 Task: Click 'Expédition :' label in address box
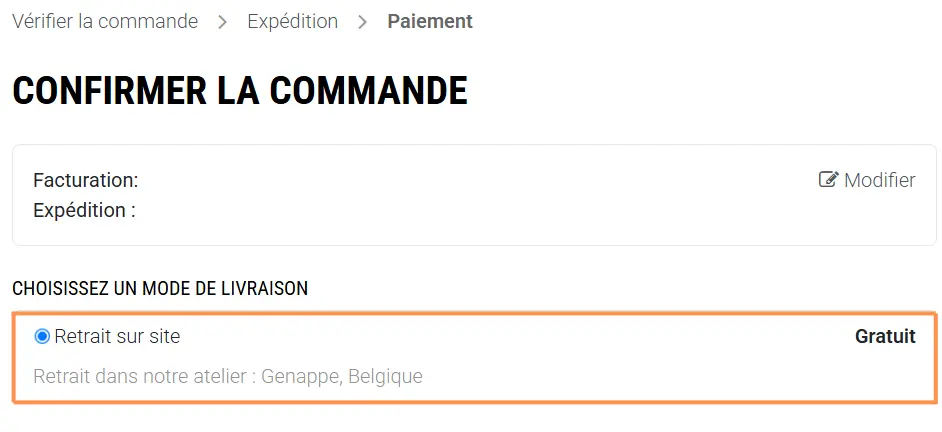[x=84, y=210]
